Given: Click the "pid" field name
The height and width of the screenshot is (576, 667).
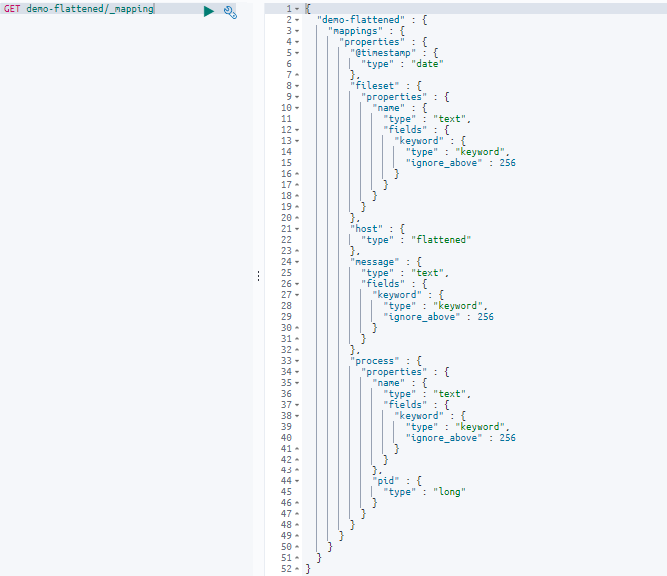Looking at the screenshot, I should click(386, 481).
